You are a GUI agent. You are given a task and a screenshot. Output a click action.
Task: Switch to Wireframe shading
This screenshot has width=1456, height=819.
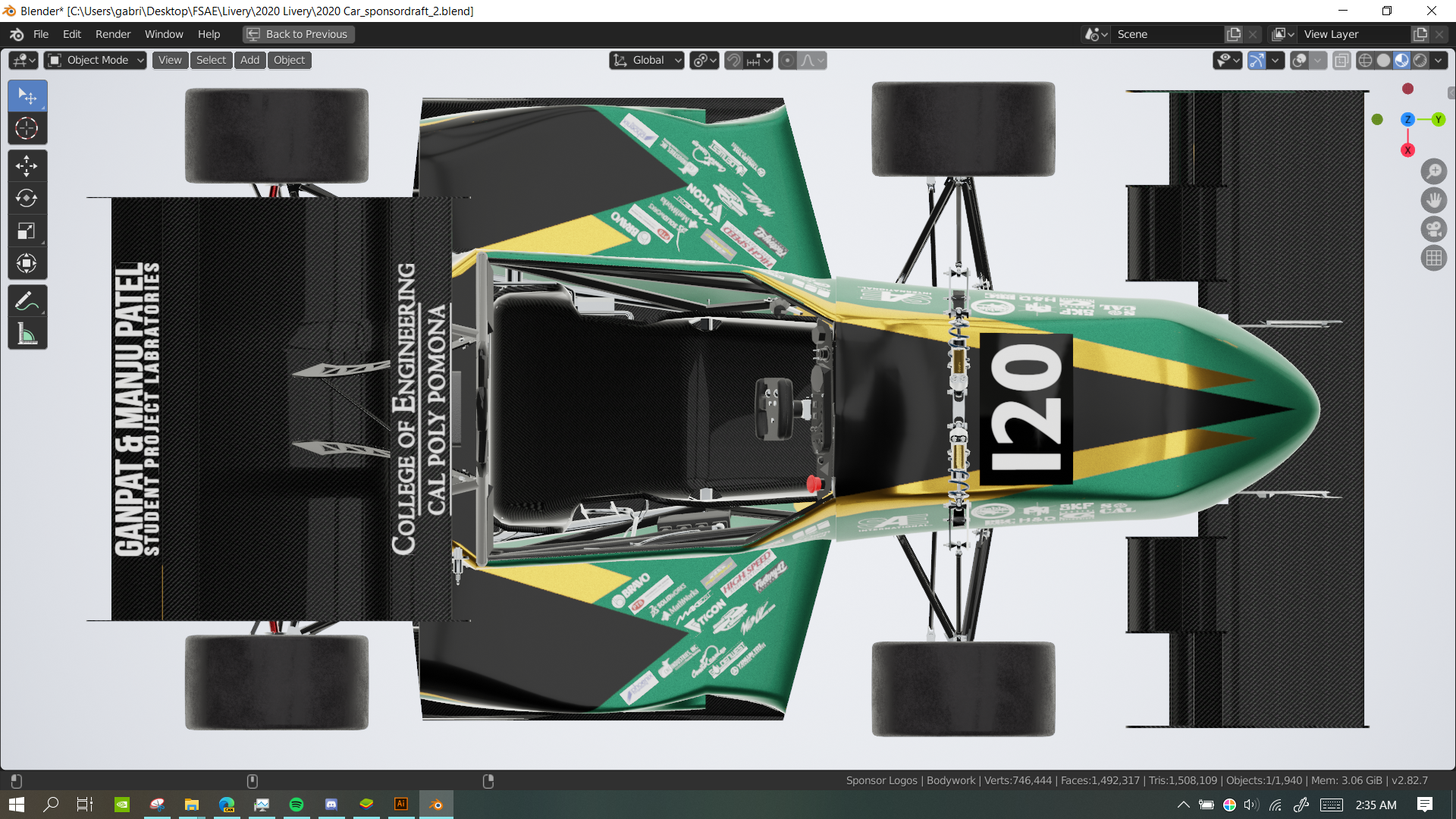1365,60
